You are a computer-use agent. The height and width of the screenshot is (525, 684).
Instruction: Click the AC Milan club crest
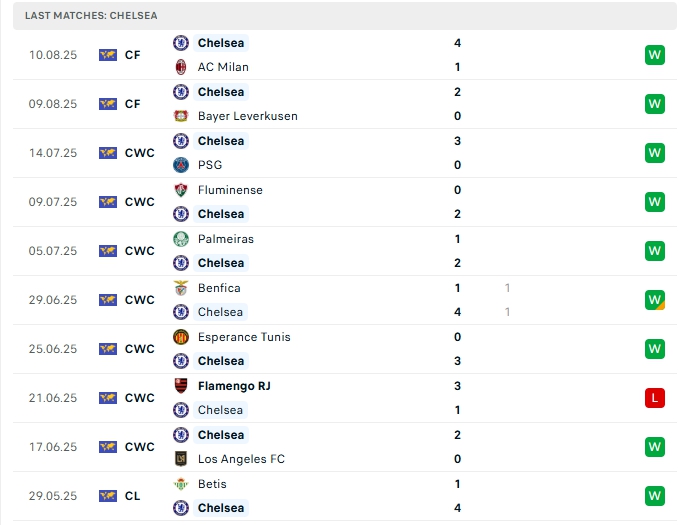click(x=181, y=67)
